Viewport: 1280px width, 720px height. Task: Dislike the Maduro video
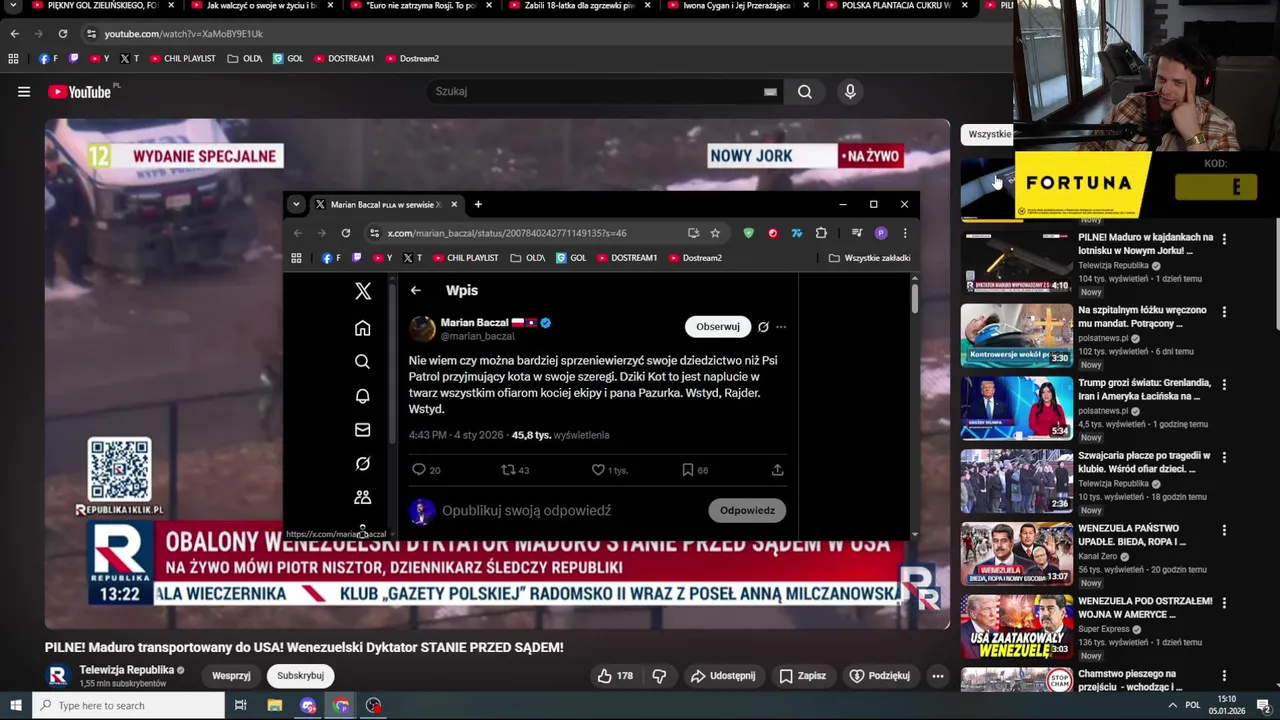(x=659, y=676)
